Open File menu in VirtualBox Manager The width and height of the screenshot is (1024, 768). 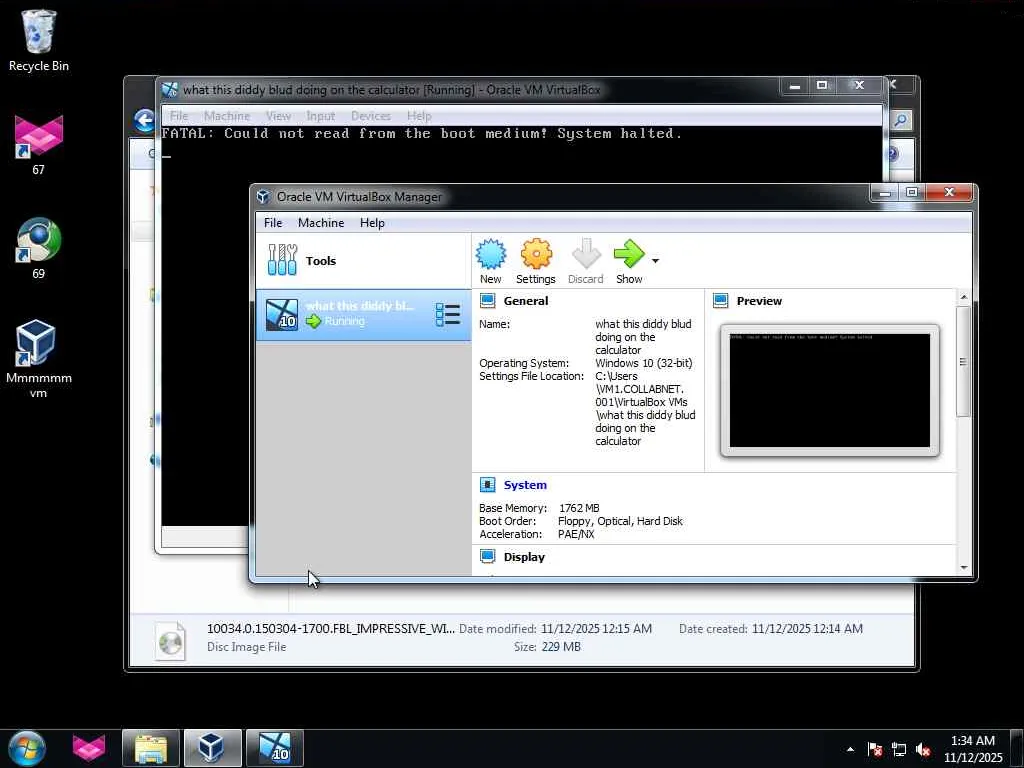pos(273,223)
